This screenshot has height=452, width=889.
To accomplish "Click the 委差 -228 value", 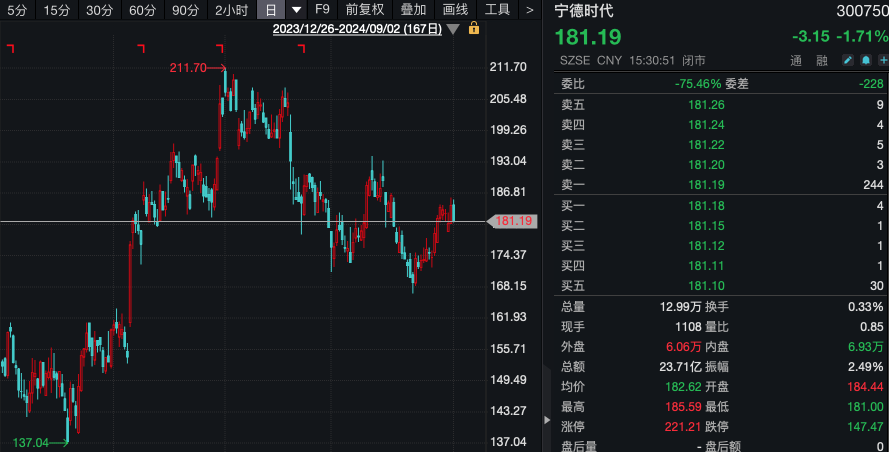I will pos(871,84).
